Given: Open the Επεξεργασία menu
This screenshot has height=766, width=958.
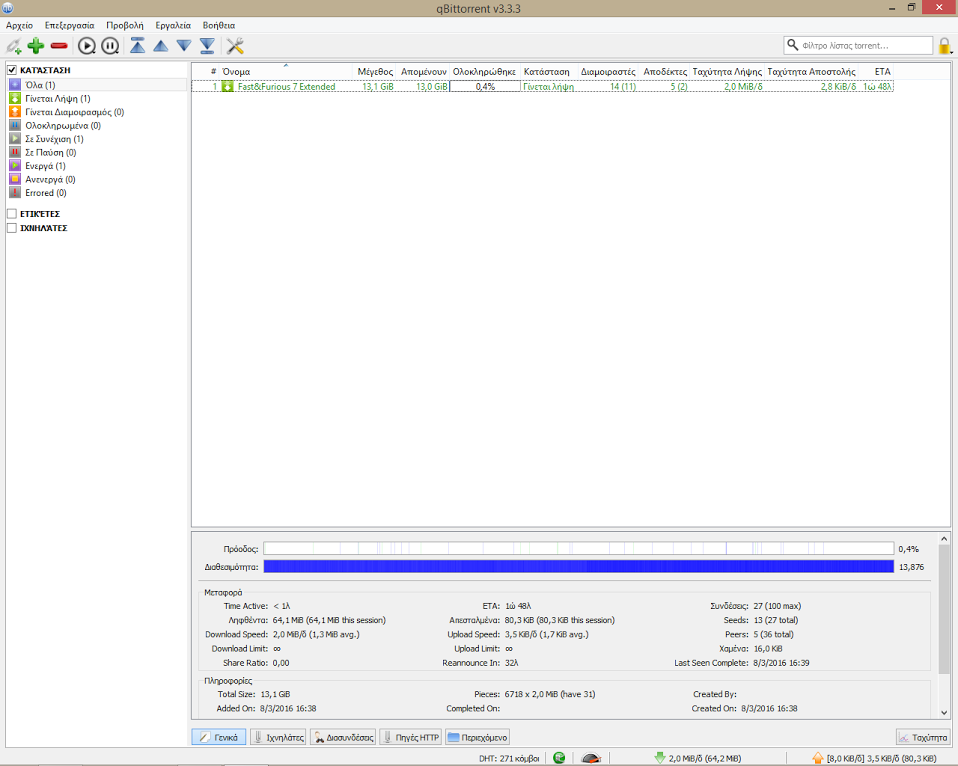Looking at the screenshot, I should pyautogui.click(x=70, y=25).
